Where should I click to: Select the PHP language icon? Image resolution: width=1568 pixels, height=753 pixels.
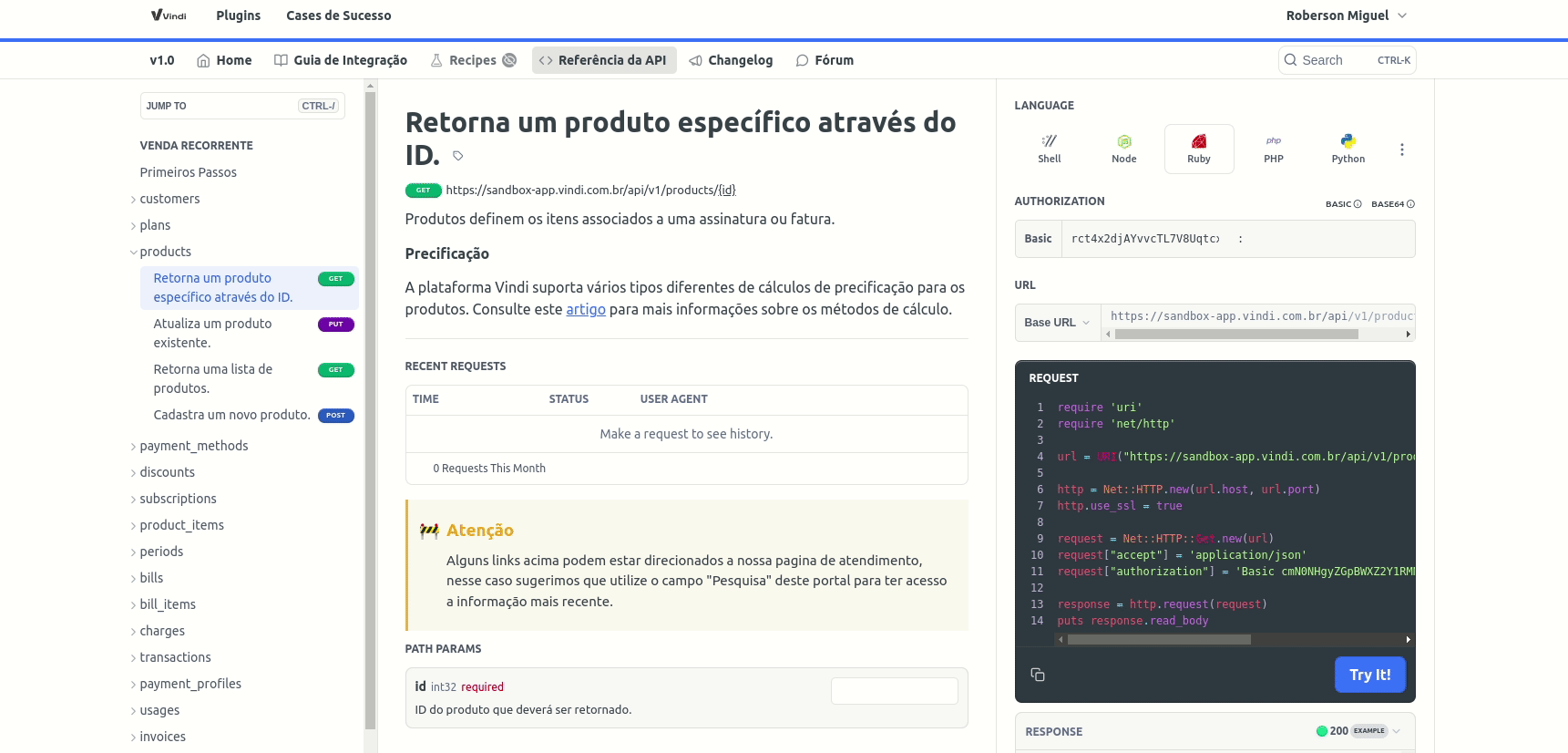pyautogui.click(x=1274, y=149)
